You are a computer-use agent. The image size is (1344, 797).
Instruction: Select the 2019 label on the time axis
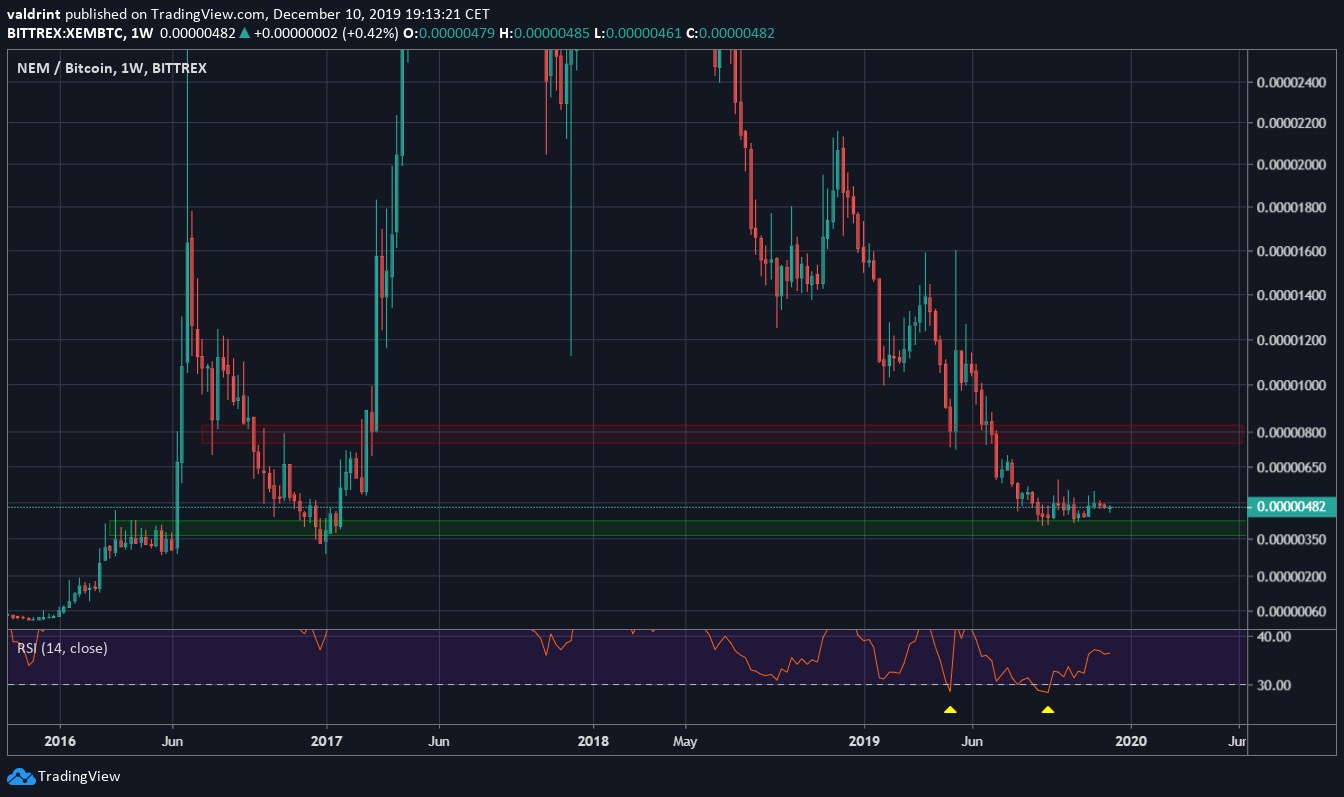864,742
